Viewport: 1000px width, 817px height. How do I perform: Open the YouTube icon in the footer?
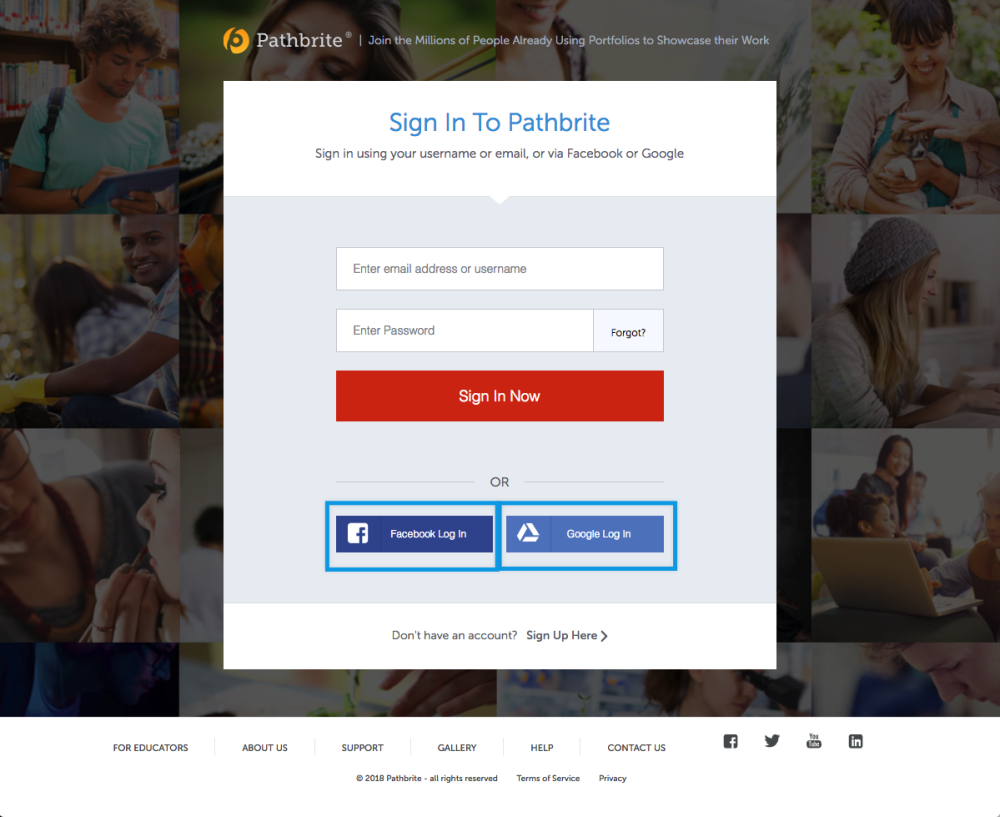click(814, 740)
